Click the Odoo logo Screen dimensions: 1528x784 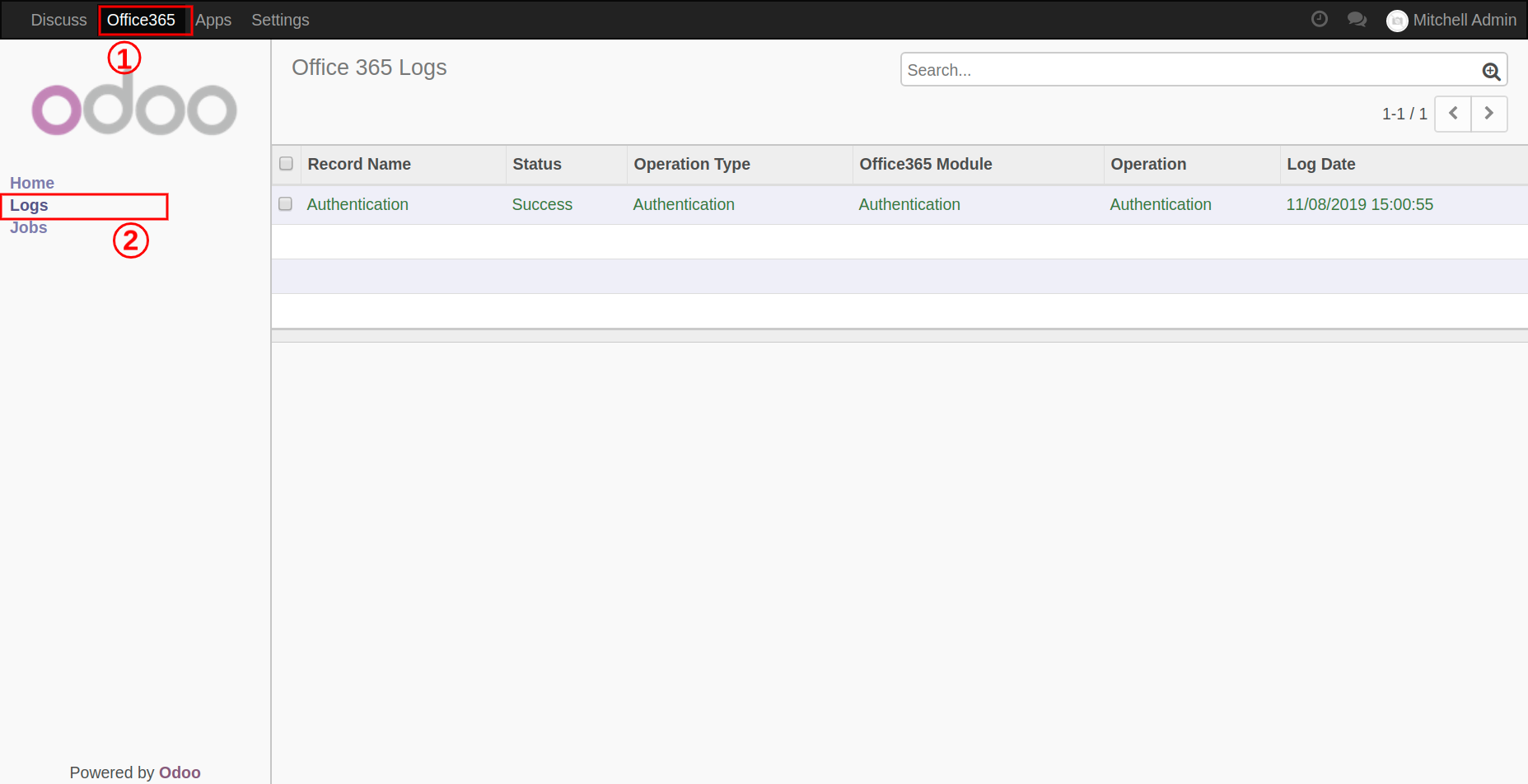point(134,107)
